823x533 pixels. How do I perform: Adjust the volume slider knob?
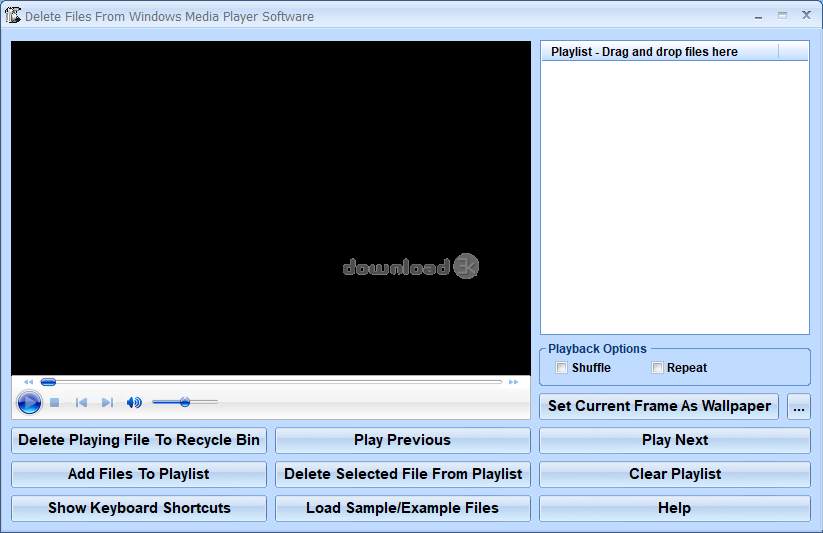[x=185, y=402]
